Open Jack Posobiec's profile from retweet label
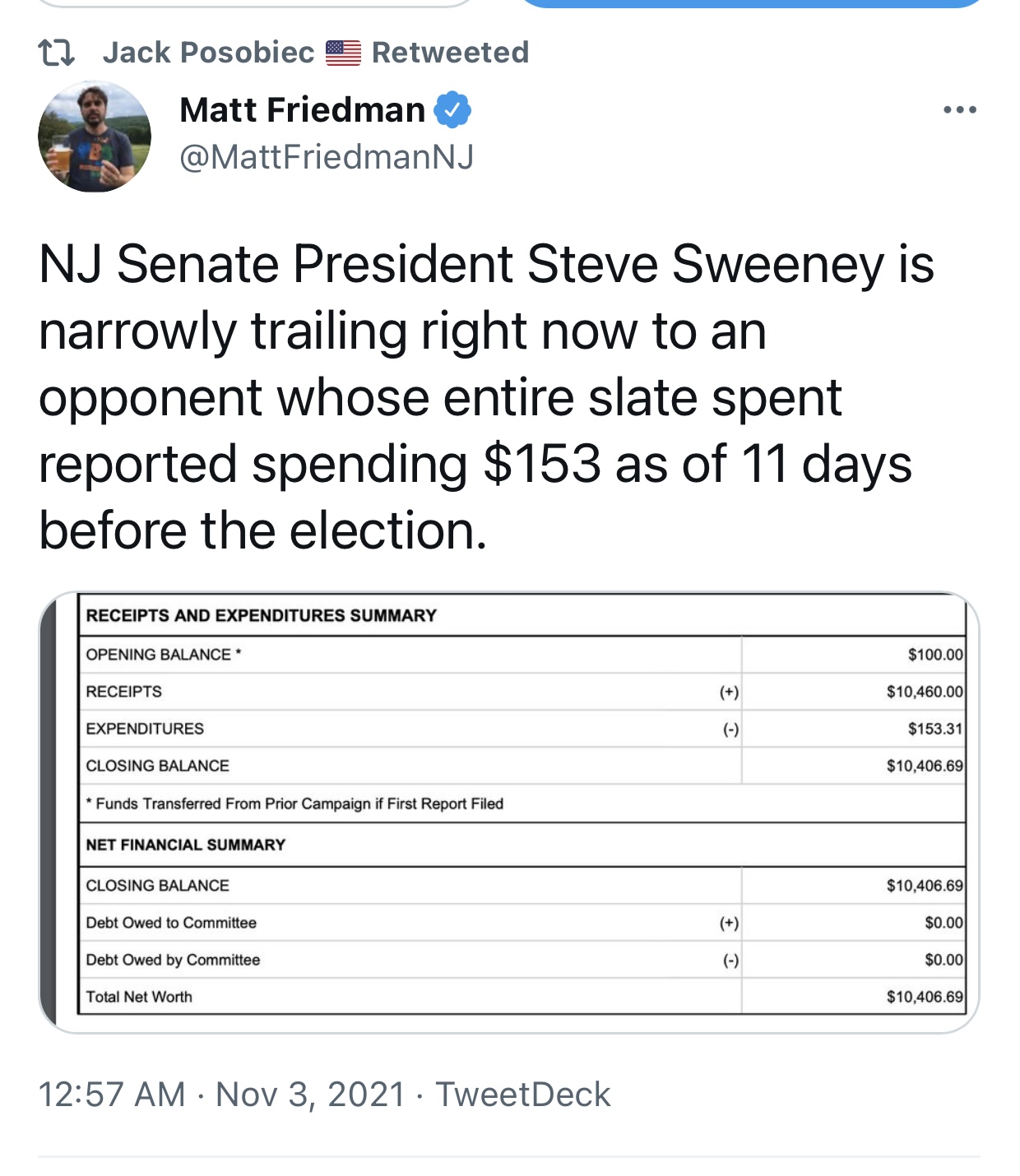Image resolution: width=1020 pixels, height=1176 pixels. pyautogui.click(x=208, y=53)
